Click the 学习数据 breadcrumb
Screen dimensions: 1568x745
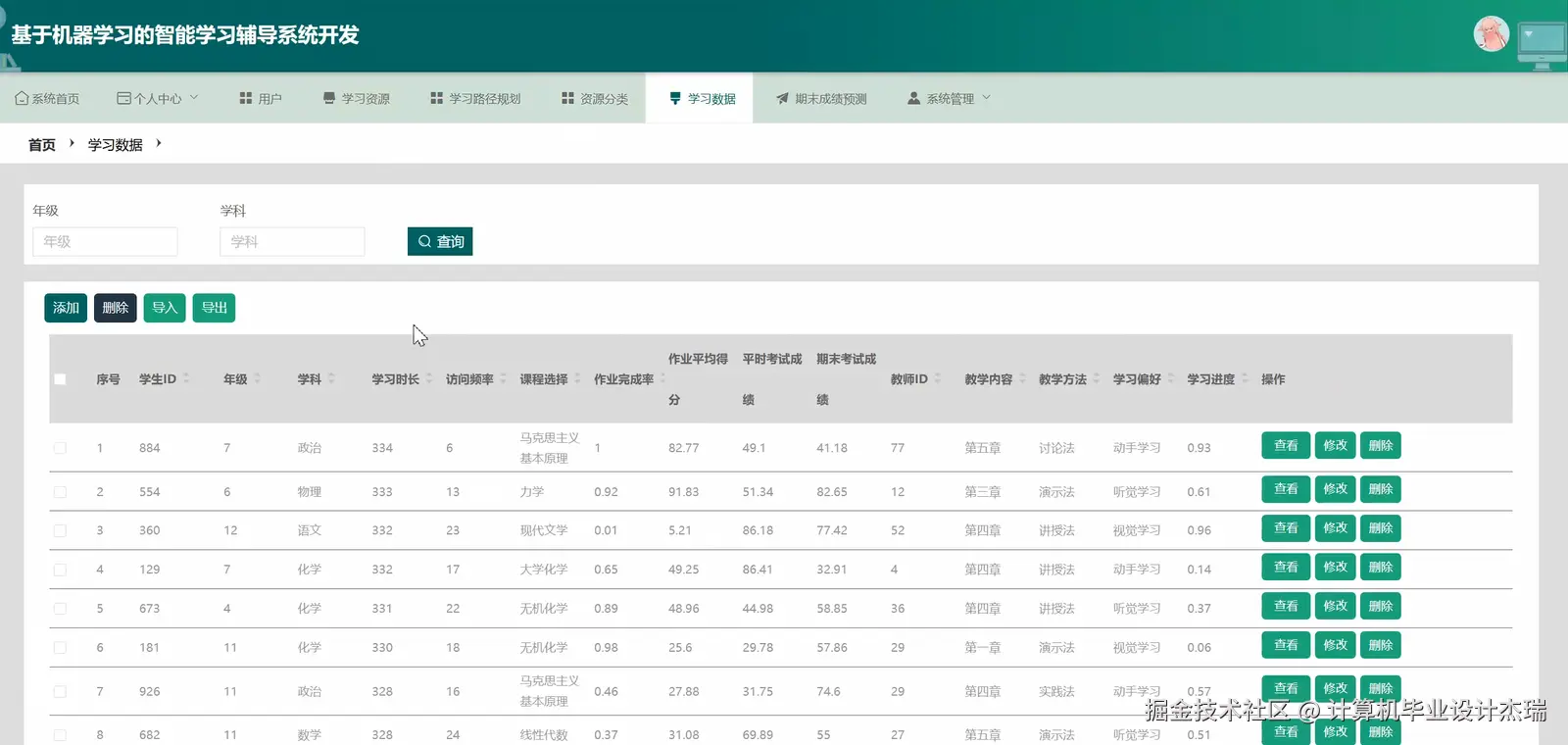(x=115, y=144)
